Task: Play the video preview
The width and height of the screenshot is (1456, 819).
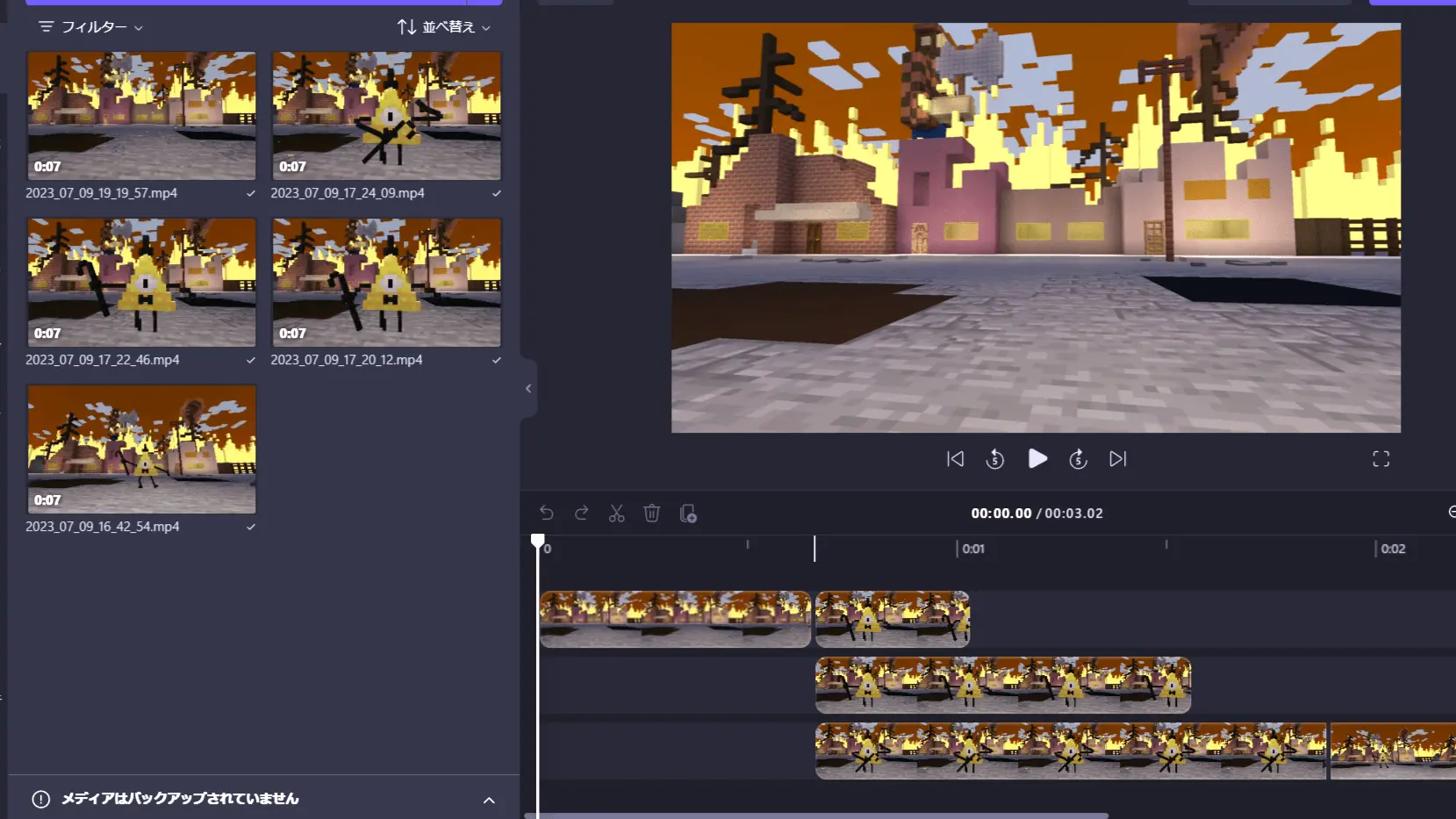Action: click(x=1036, y=459)
